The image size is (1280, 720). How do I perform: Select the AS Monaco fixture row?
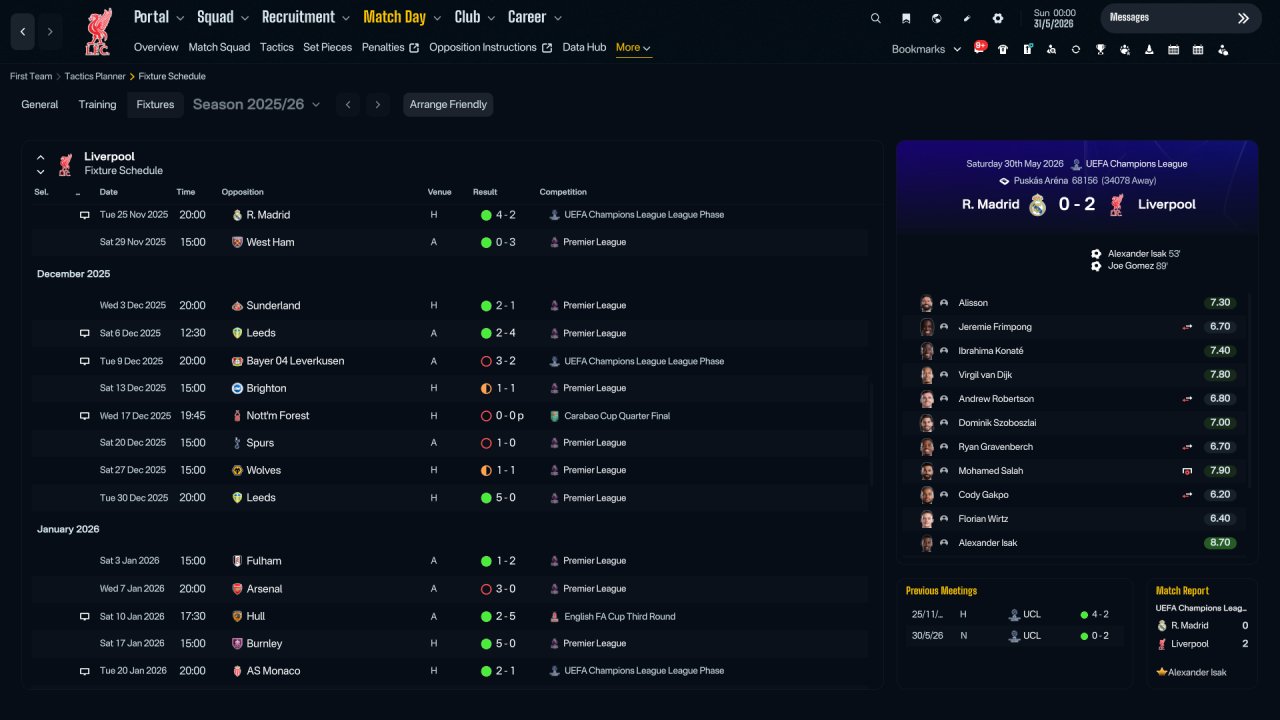(450, 671)
